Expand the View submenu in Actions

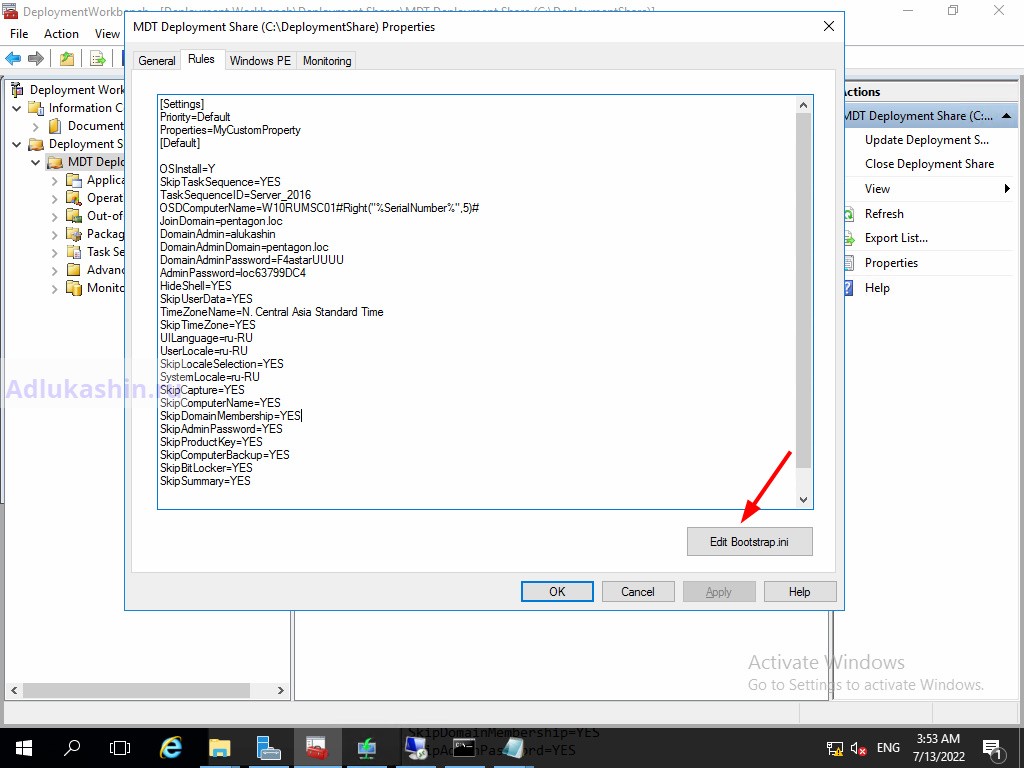tap(1007, 189)
